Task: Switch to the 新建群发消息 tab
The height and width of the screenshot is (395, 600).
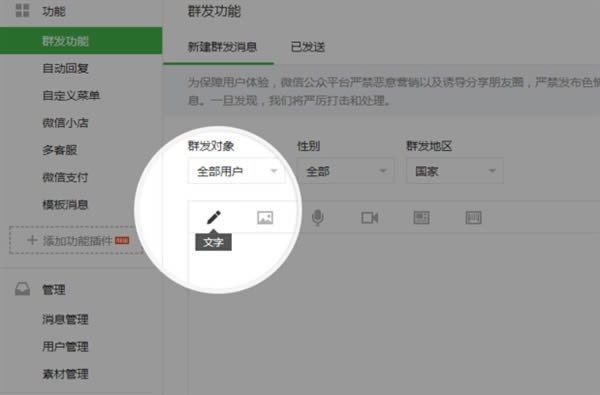Action: tap(222, 47)
